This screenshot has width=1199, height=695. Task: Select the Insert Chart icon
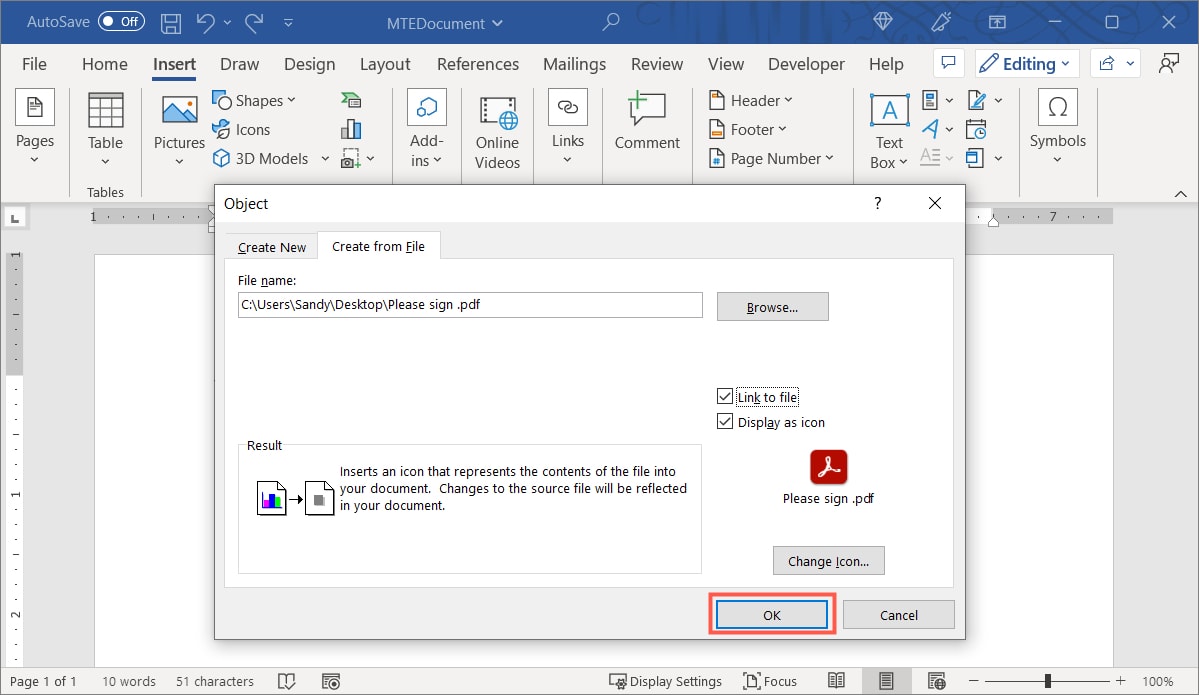click(x=351, y=128)
